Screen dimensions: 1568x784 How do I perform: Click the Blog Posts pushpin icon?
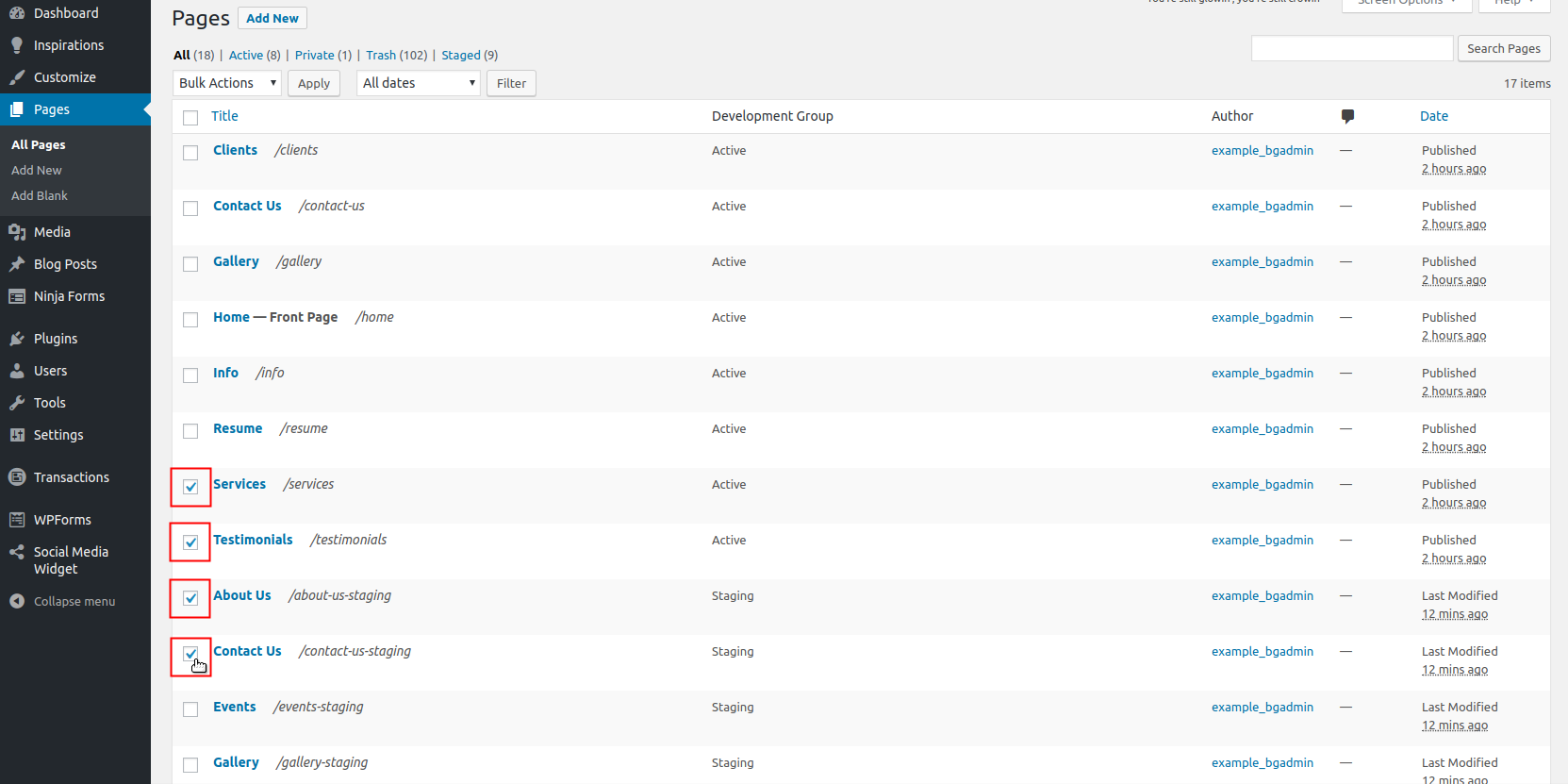(x=17, y=264)
